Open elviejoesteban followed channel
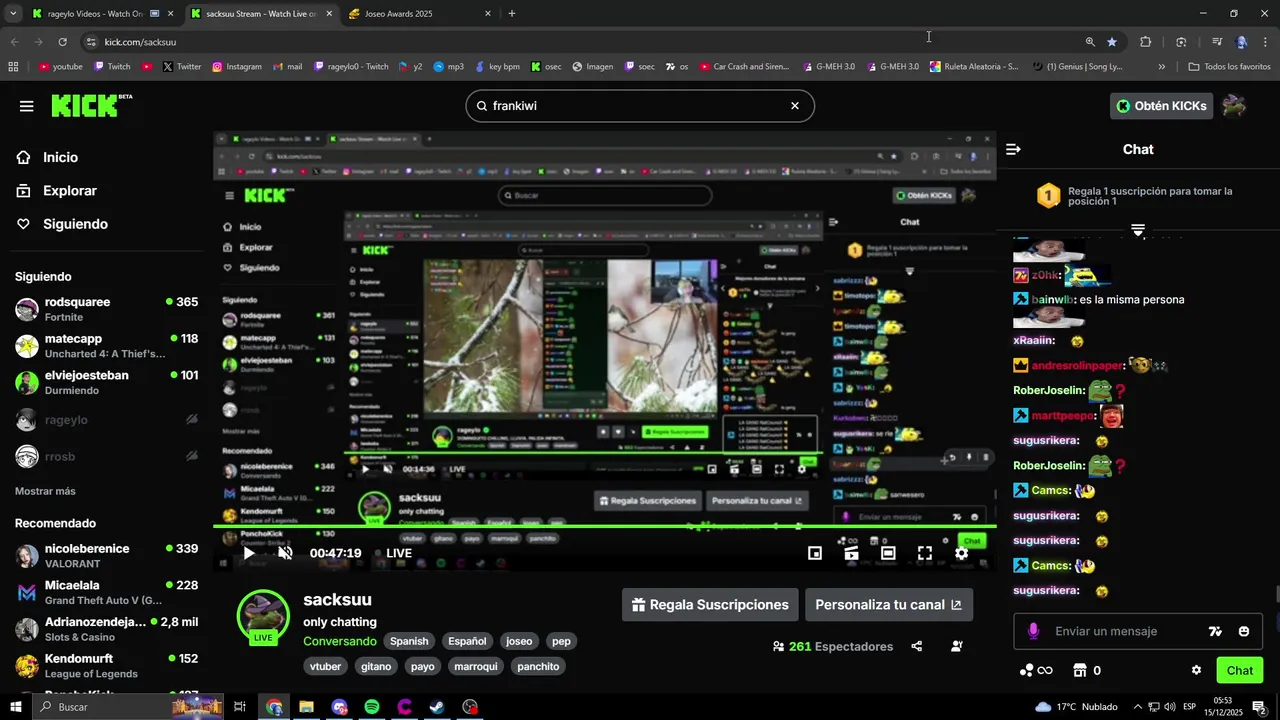1280x720 pixels. coord(106,382)
